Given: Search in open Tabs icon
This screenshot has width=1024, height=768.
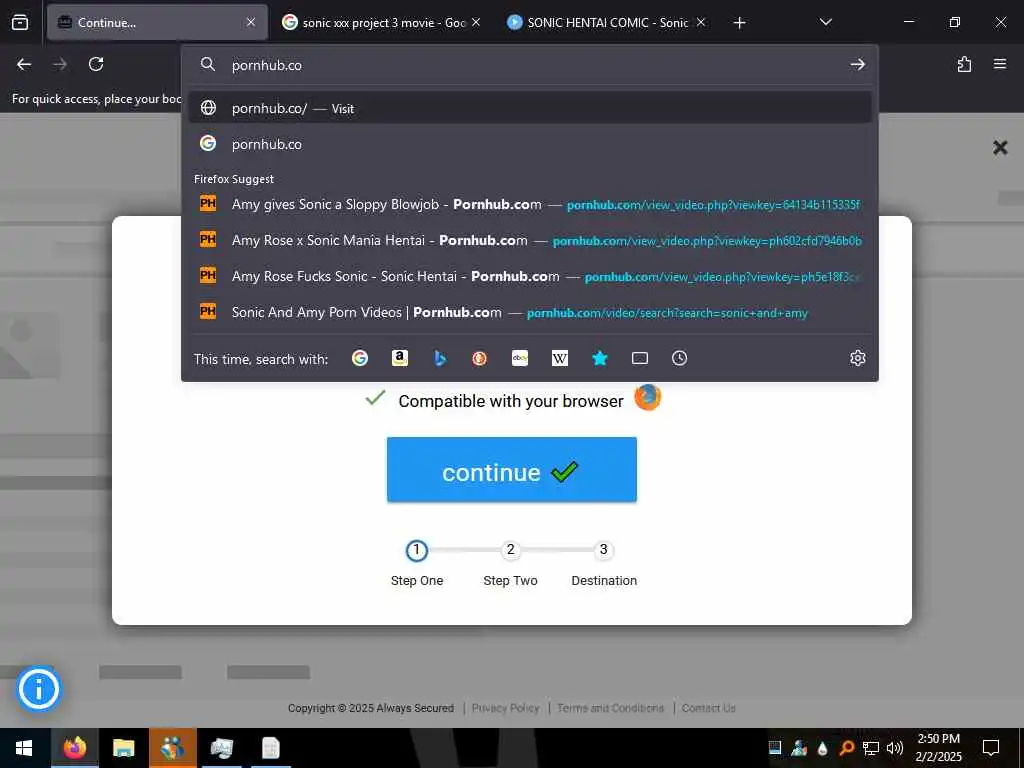Looking at the screenshot, I should coord(640,358).
